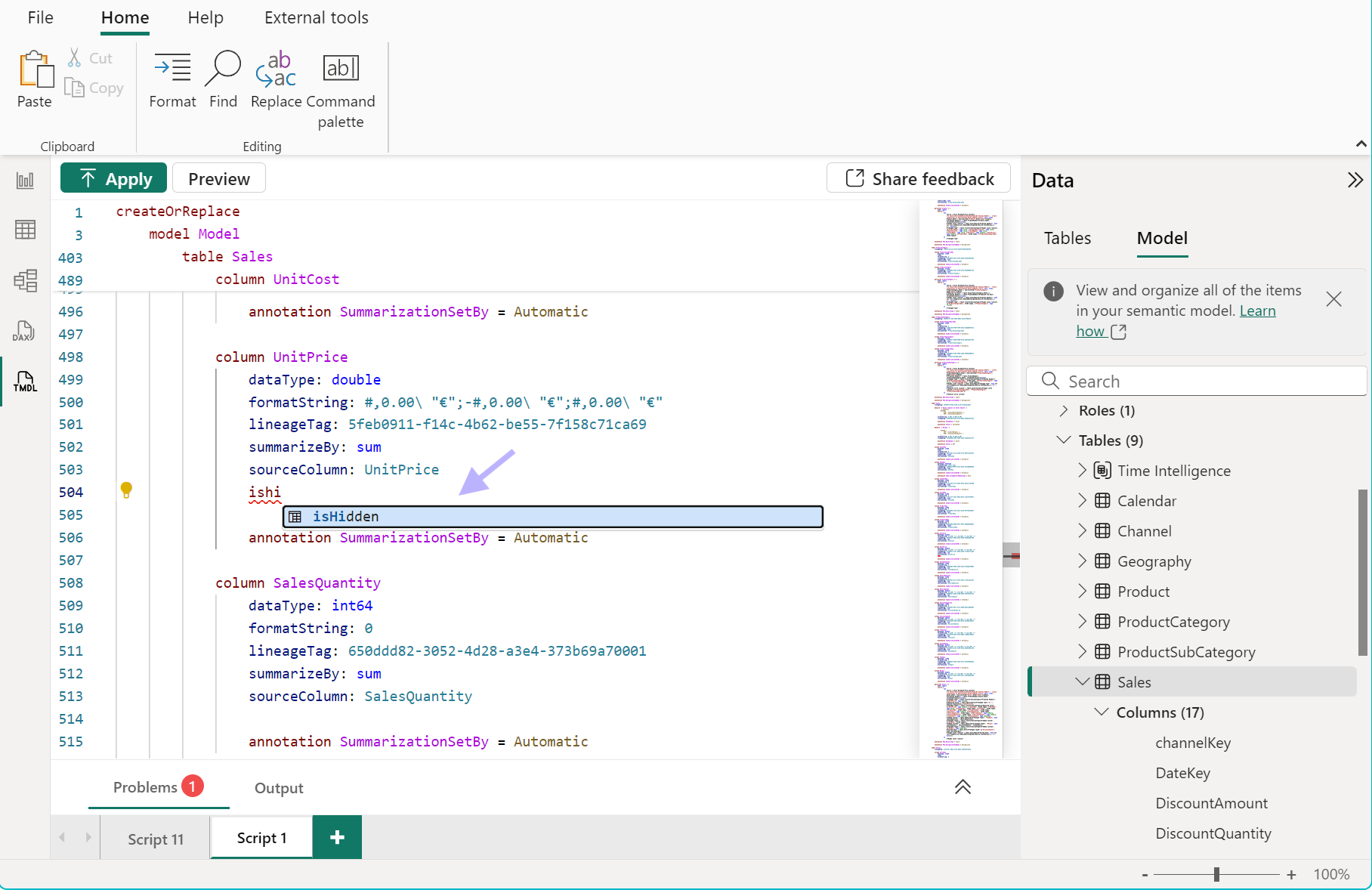Select the Model tab in Data pane
1372x893 pixels.
coord(1162,239)
